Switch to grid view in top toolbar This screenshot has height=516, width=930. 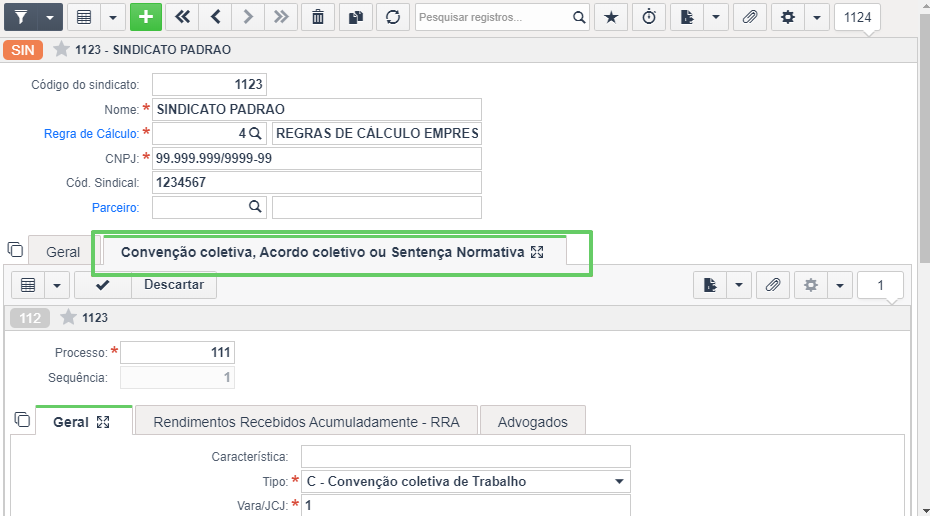(84, 17)
